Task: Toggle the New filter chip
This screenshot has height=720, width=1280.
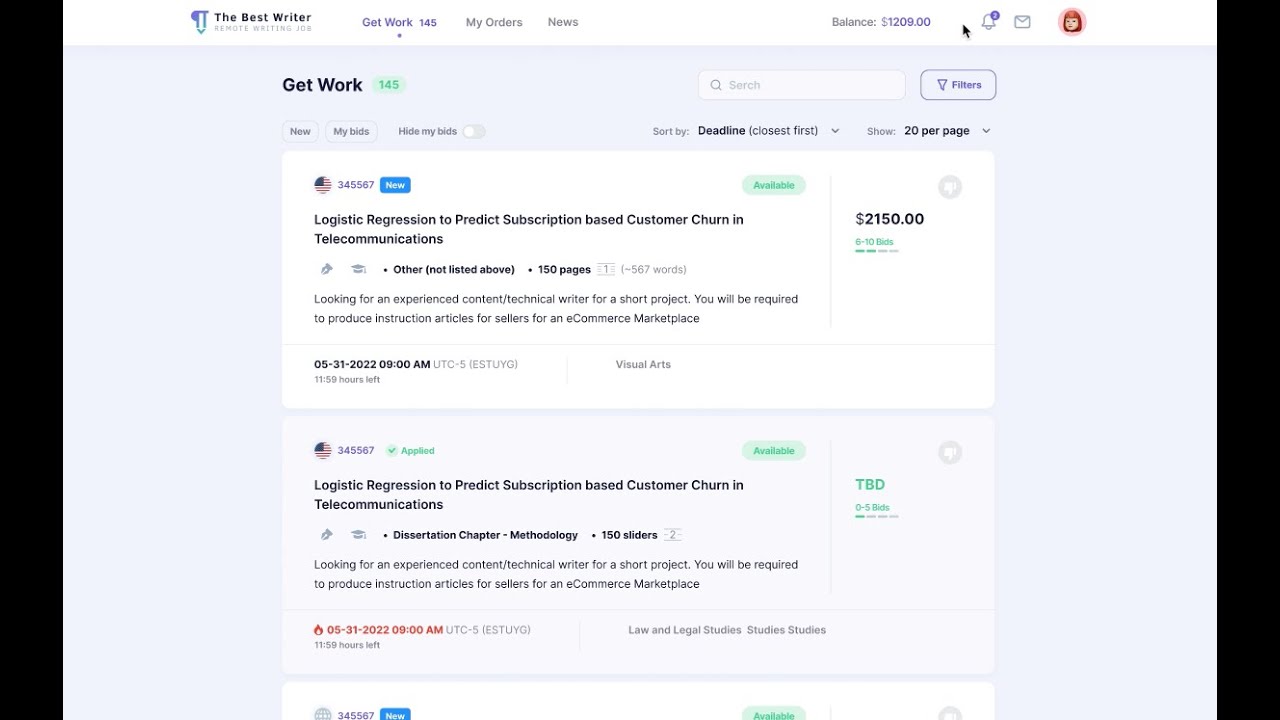Action: click(300, 131)
